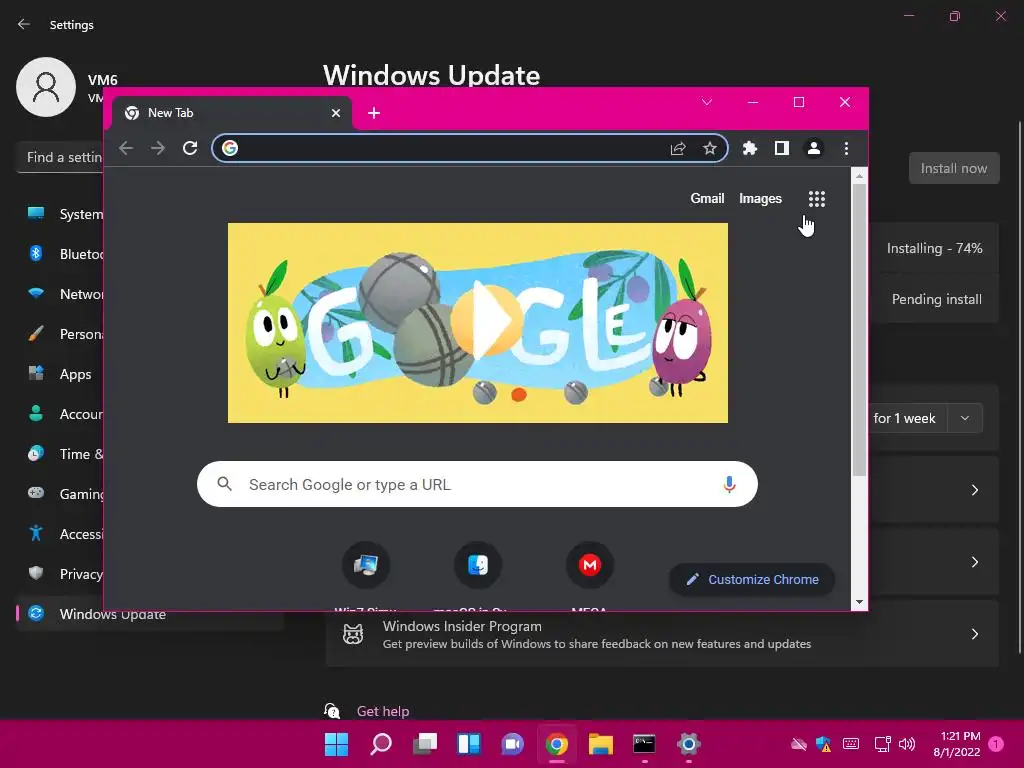Open the Win7 simulator shortcut tile
1024x768 pixels.
tap(366, 565)
